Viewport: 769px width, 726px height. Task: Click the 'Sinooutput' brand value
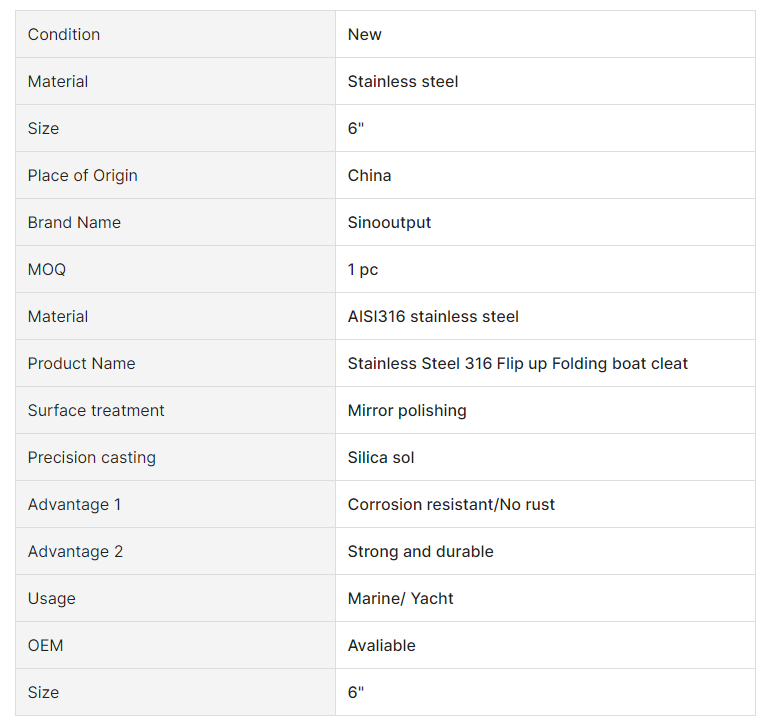pyautogui.click(x=390, y=222)
